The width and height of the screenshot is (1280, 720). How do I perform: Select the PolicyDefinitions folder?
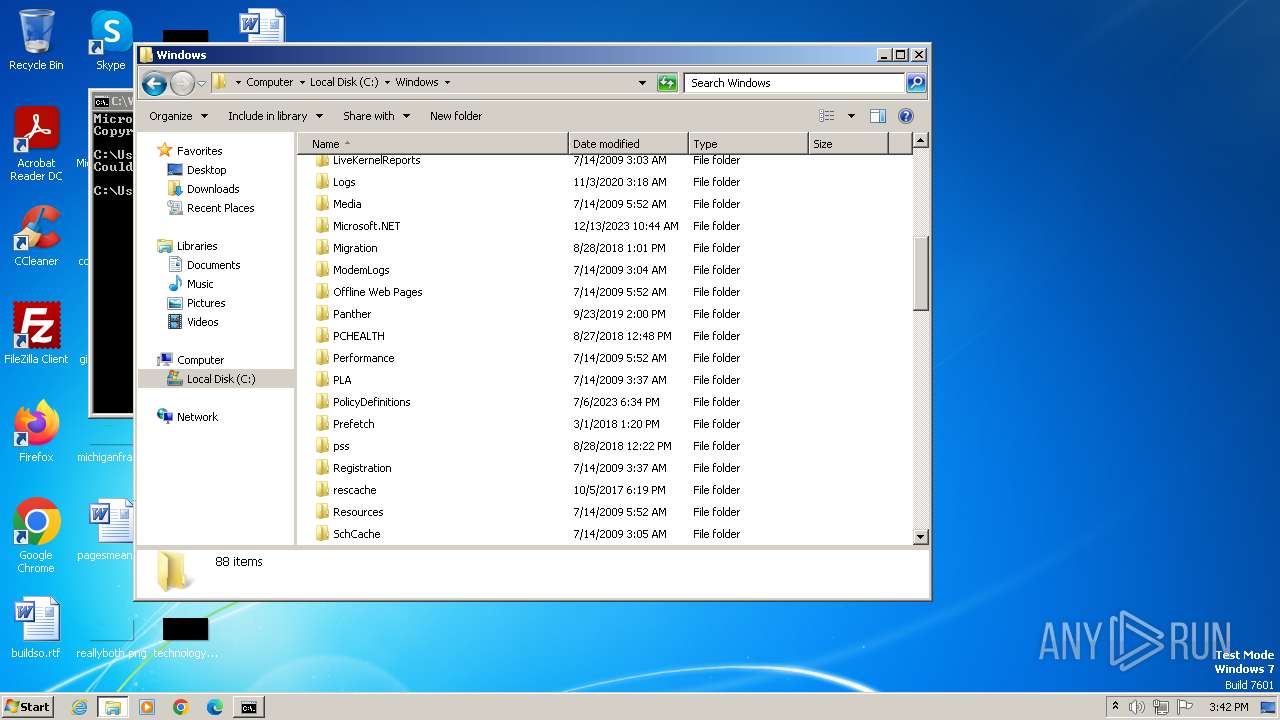tap(371, 402)
